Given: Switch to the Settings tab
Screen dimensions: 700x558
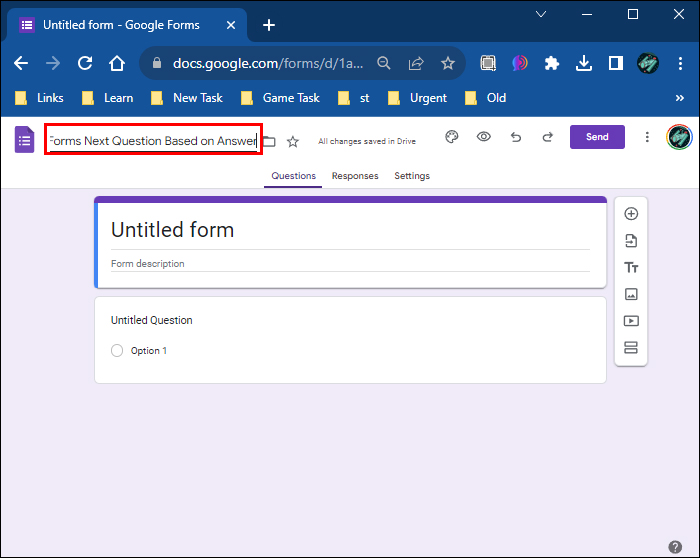Looking at the screenshot, I should click(x=412, y=176).
